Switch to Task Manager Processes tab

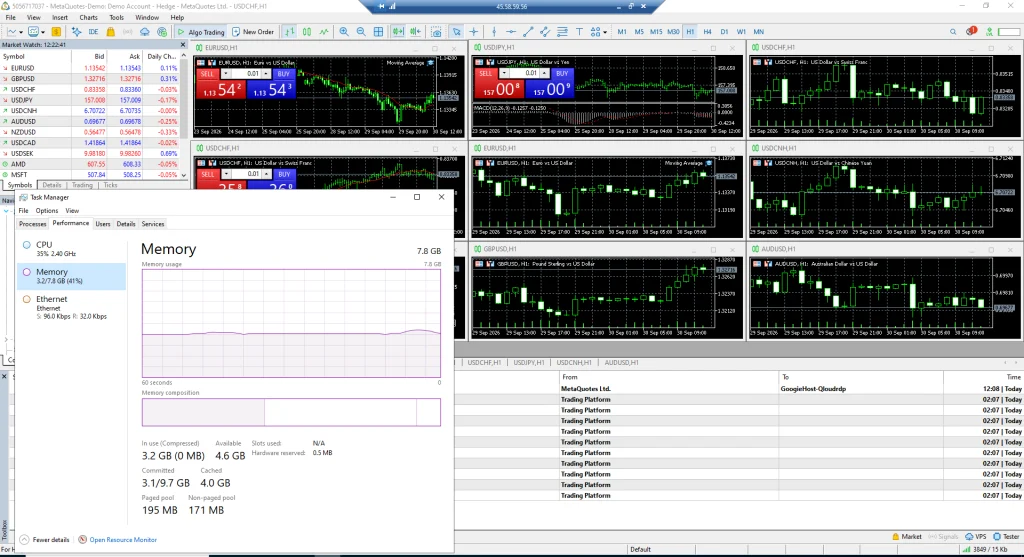pos(33,224)
